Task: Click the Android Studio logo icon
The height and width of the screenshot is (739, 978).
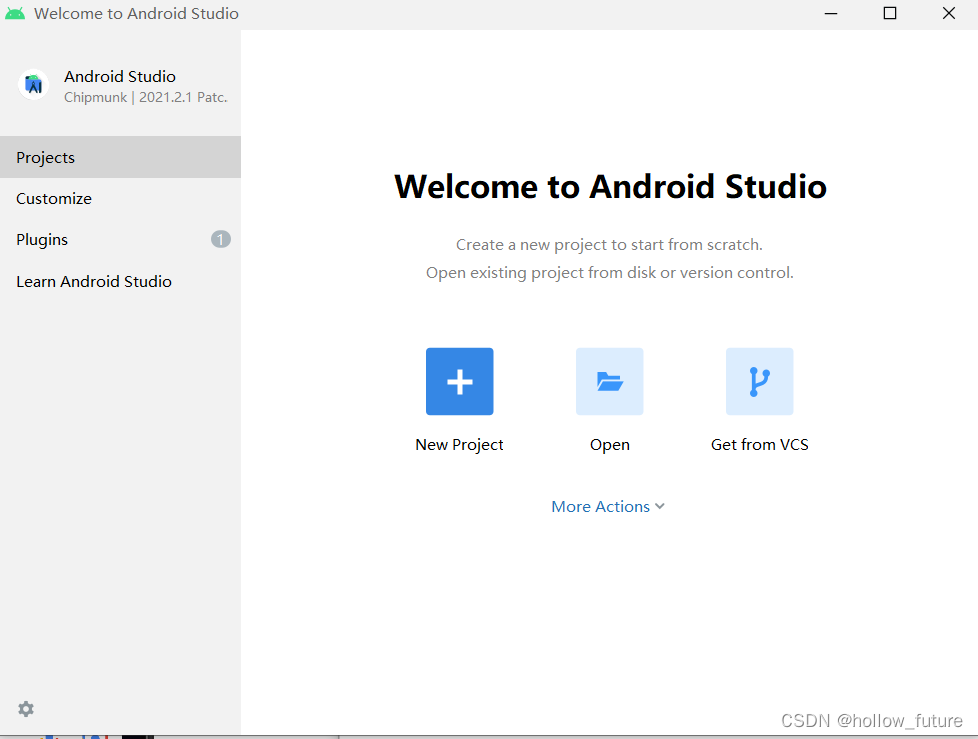Action: [34, 85]
